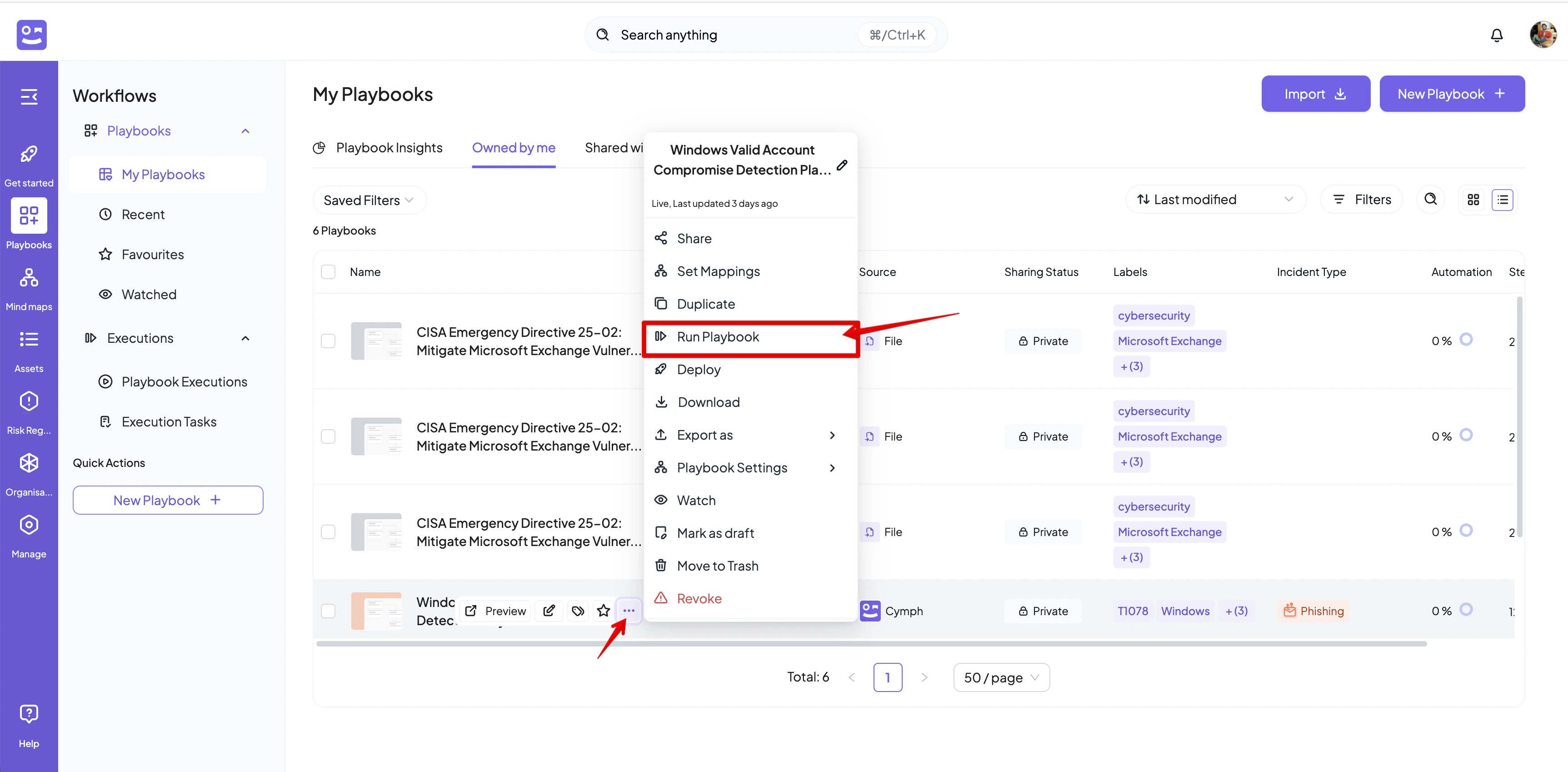Click the three-dots more options button
The width and height of the screenshot is (1568, 772).
pyautogui.click(x=629, y=611)
